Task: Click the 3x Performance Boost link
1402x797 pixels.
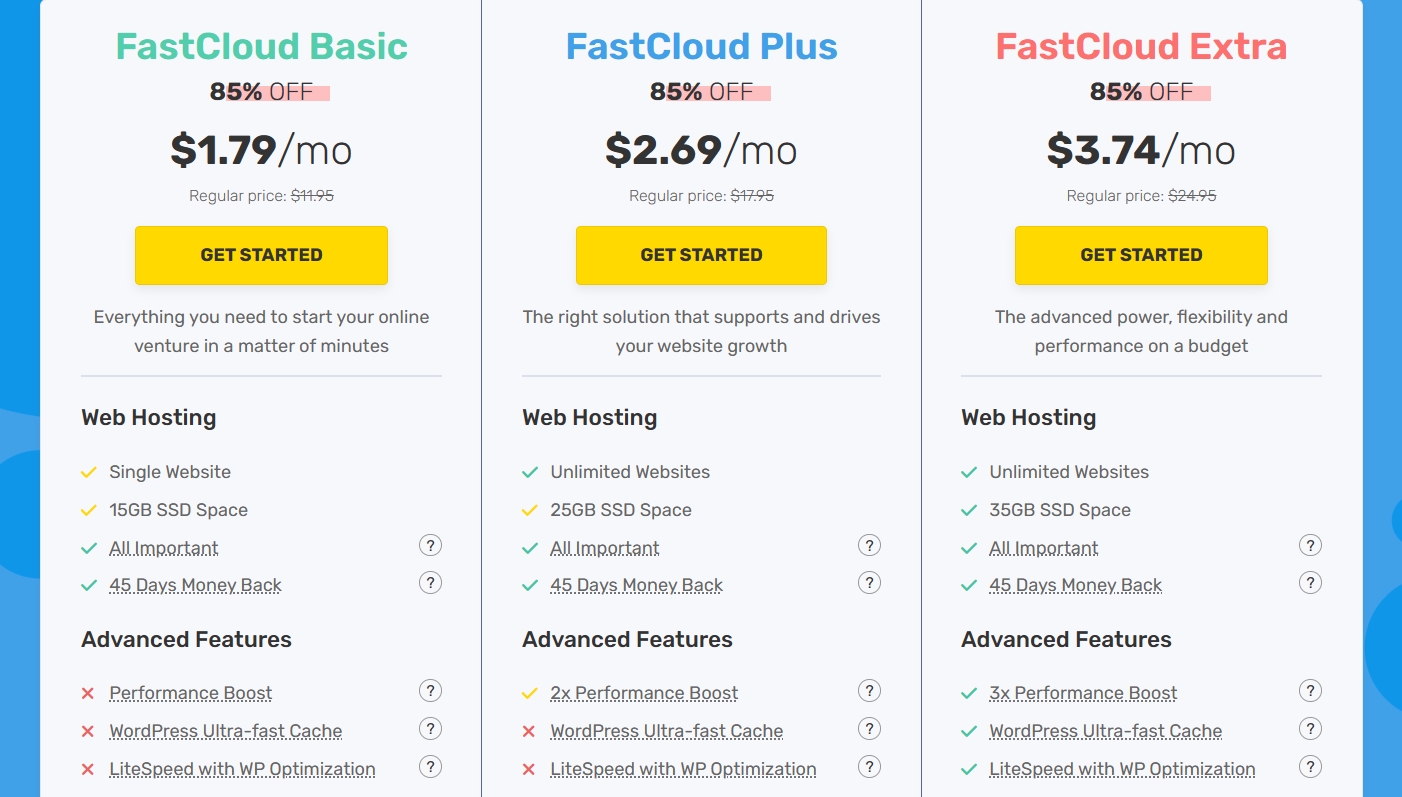Action: tap(1083, 693)
